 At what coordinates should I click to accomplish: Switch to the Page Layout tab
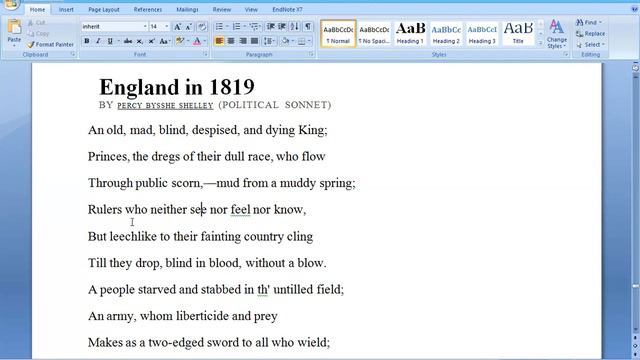104,9
